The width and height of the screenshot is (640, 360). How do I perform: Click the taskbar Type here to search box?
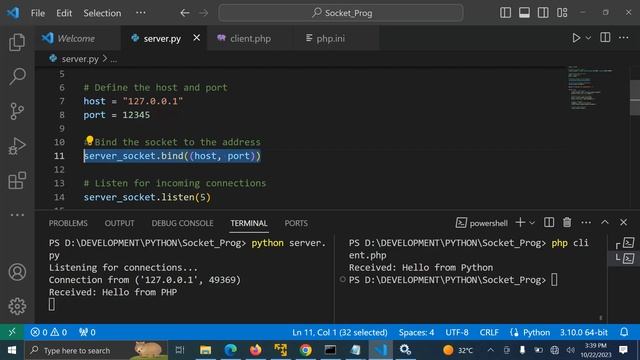click(96, 350)
